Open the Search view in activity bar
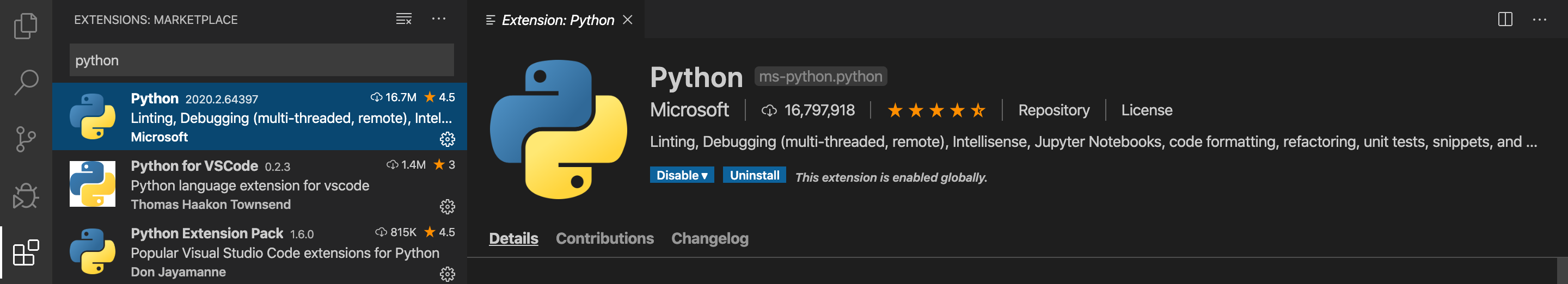Screen dimensions: 1568x284 26,82
